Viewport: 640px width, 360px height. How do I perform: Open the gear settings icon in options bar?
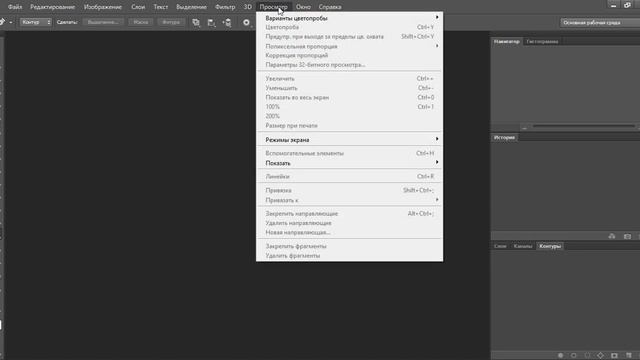[x=246, y=22]
